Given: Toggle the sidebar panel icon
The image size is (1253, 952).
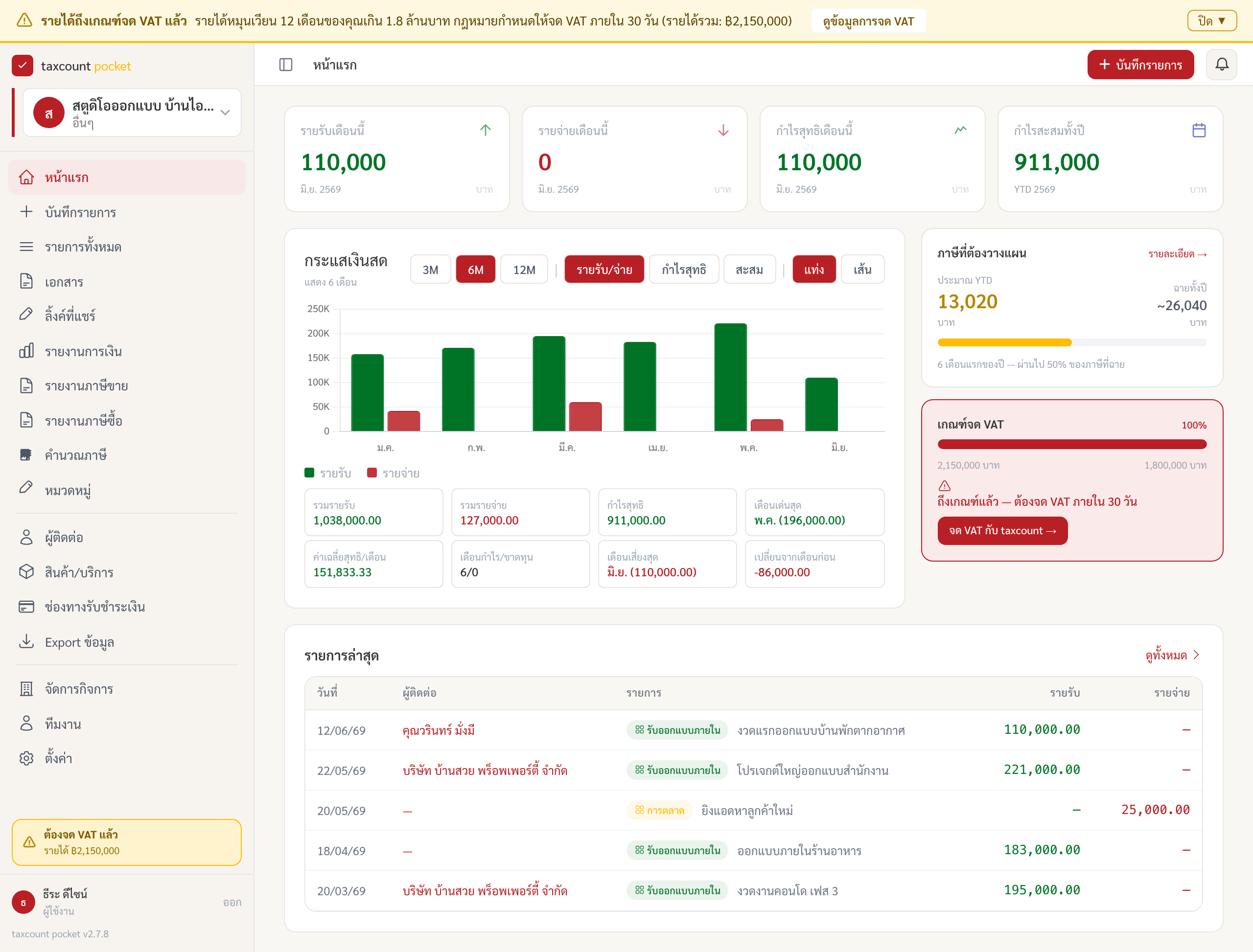Looking at the screenshot, I should pos(286,65).
